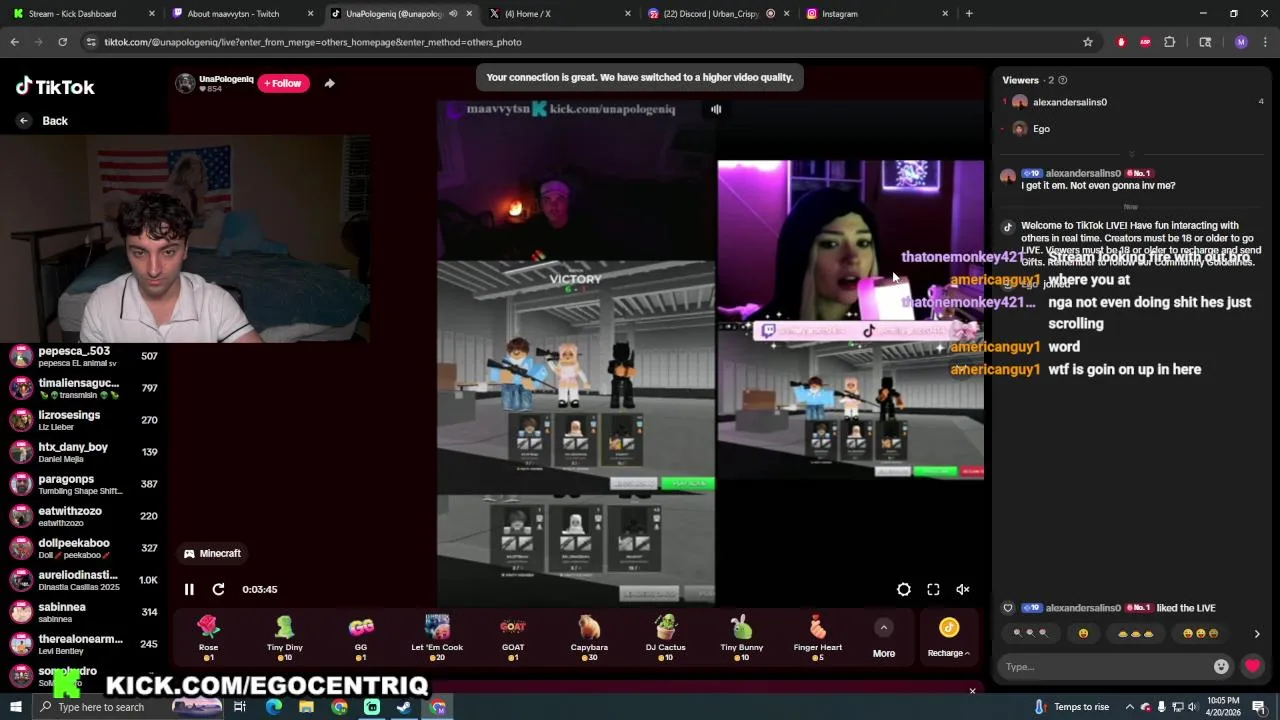This screenshot has height=720, width=1280.
Task: Open suggested live dollpeekaboo
Action: [84, 548]
